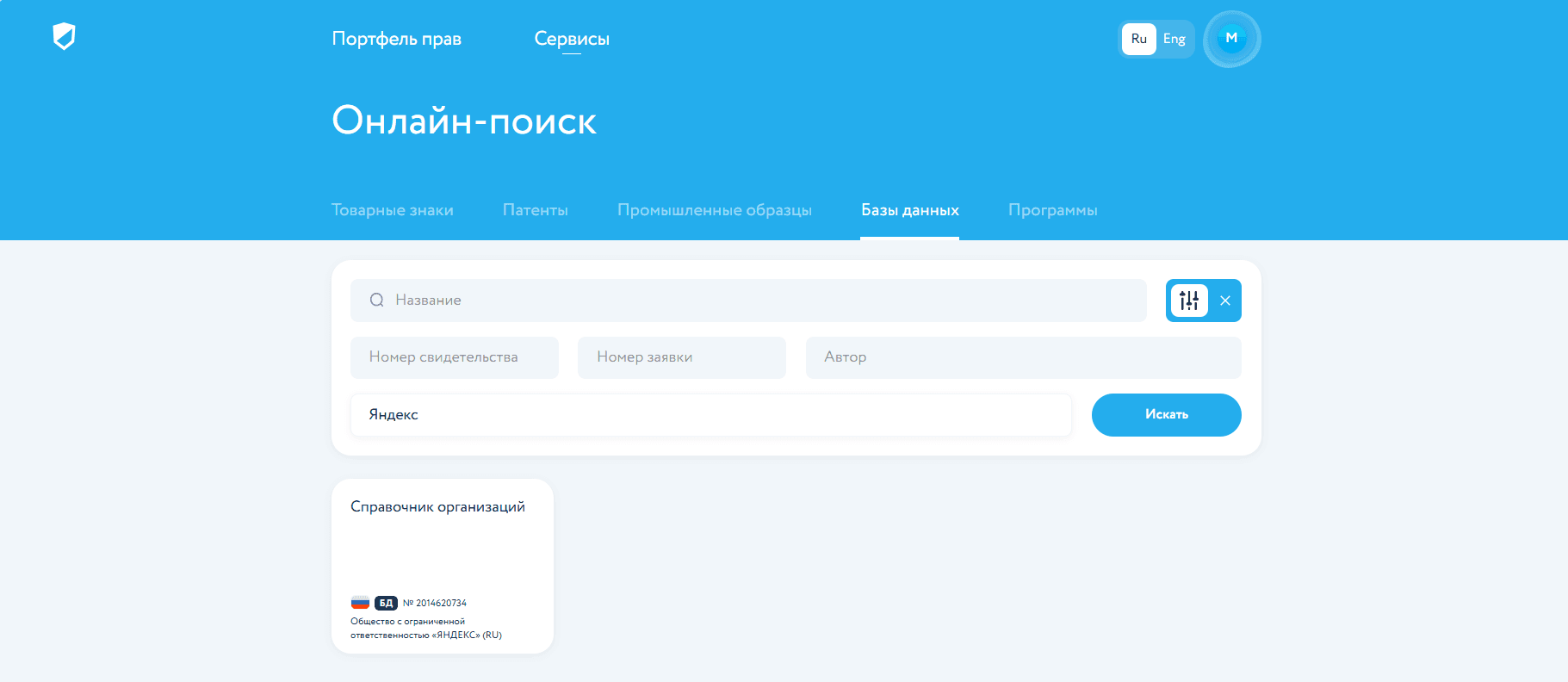Screen dimensions: 1568x682
Task: Go to the Программы tab
Action: pos(1052,210)
